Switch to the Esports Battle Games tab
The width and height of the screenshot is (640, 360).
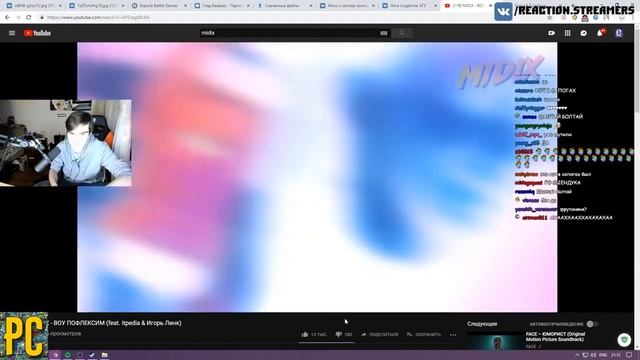pos(159,6)
